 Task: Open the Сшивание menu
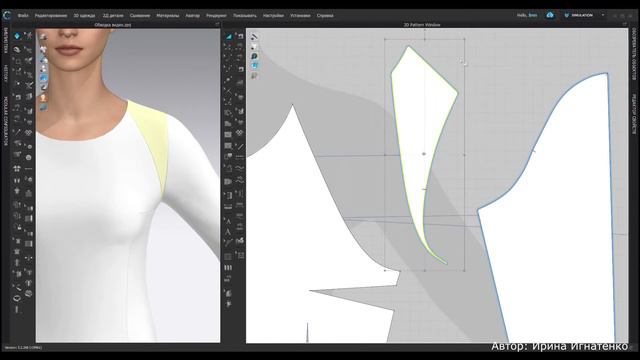coord(140,16)
